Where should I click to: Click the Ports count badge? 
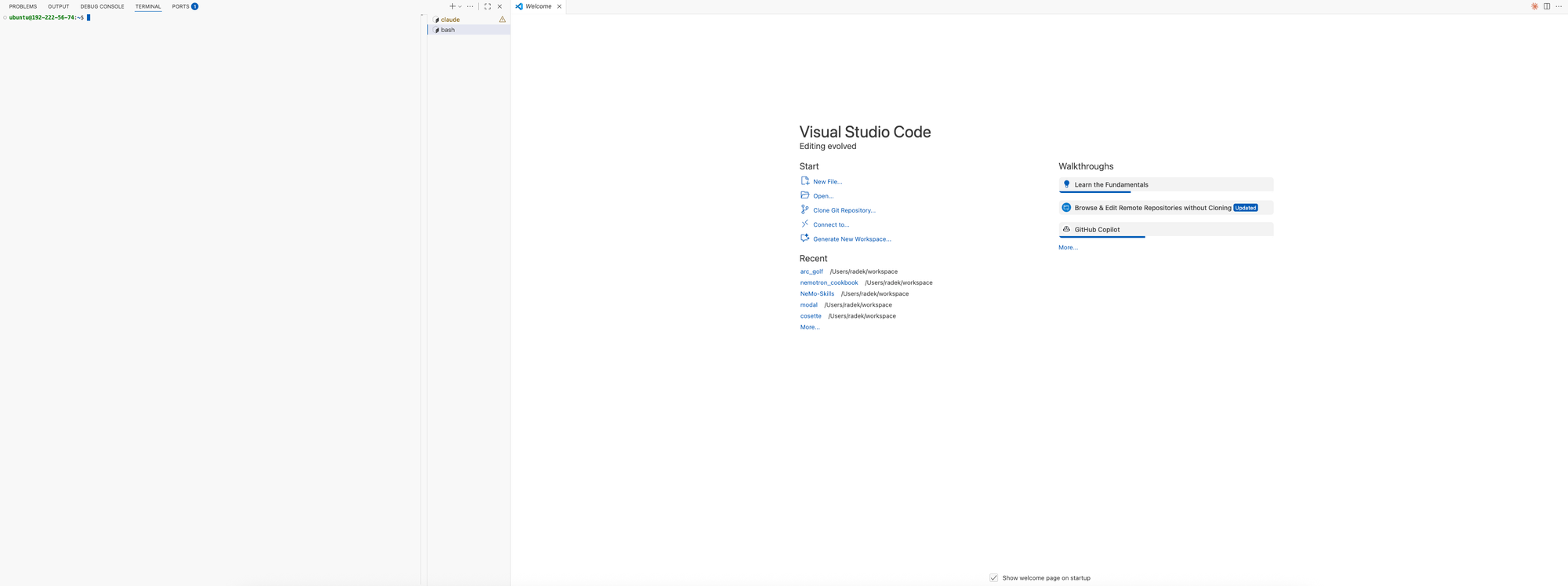[195, 6]
